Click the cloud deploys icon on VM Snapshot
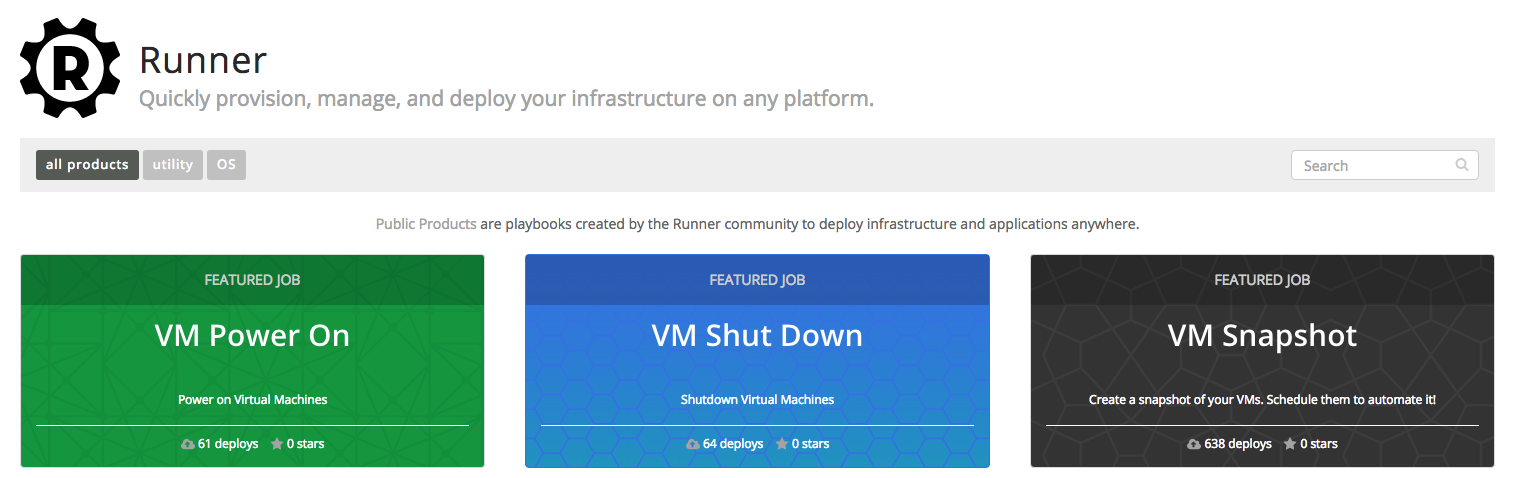 click(x=1194, y=444)
